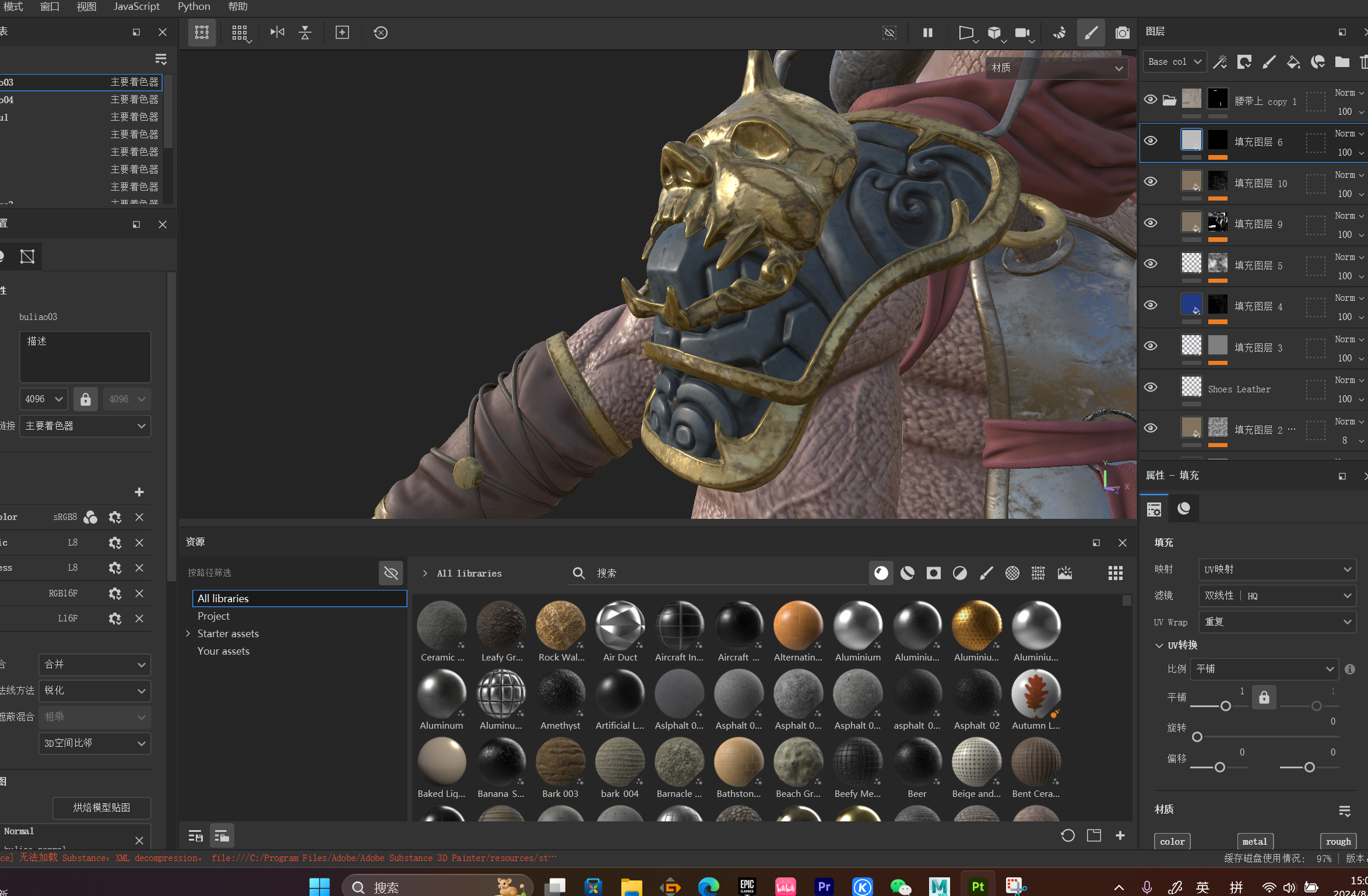Click the video camera icon in viewport toolbar

(x=1022, y=33)
